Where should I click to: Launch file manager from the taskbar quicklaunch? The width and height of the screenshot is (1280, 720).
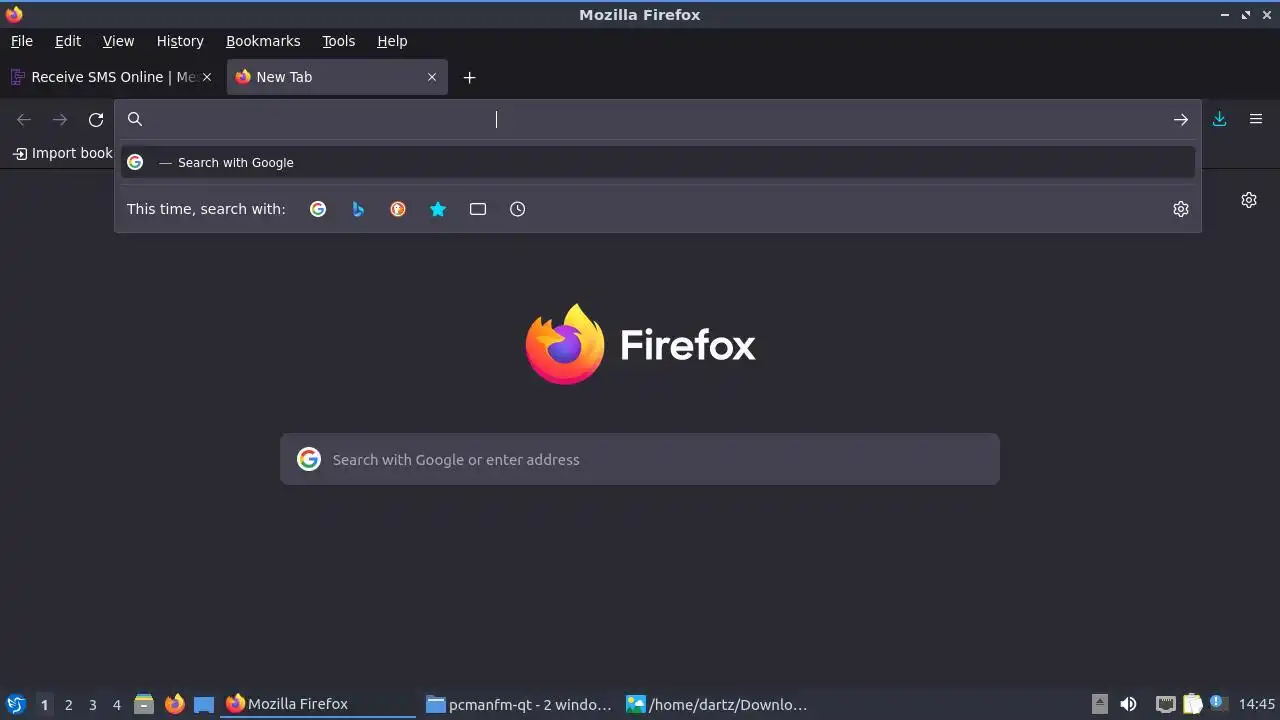pos(144,704)
